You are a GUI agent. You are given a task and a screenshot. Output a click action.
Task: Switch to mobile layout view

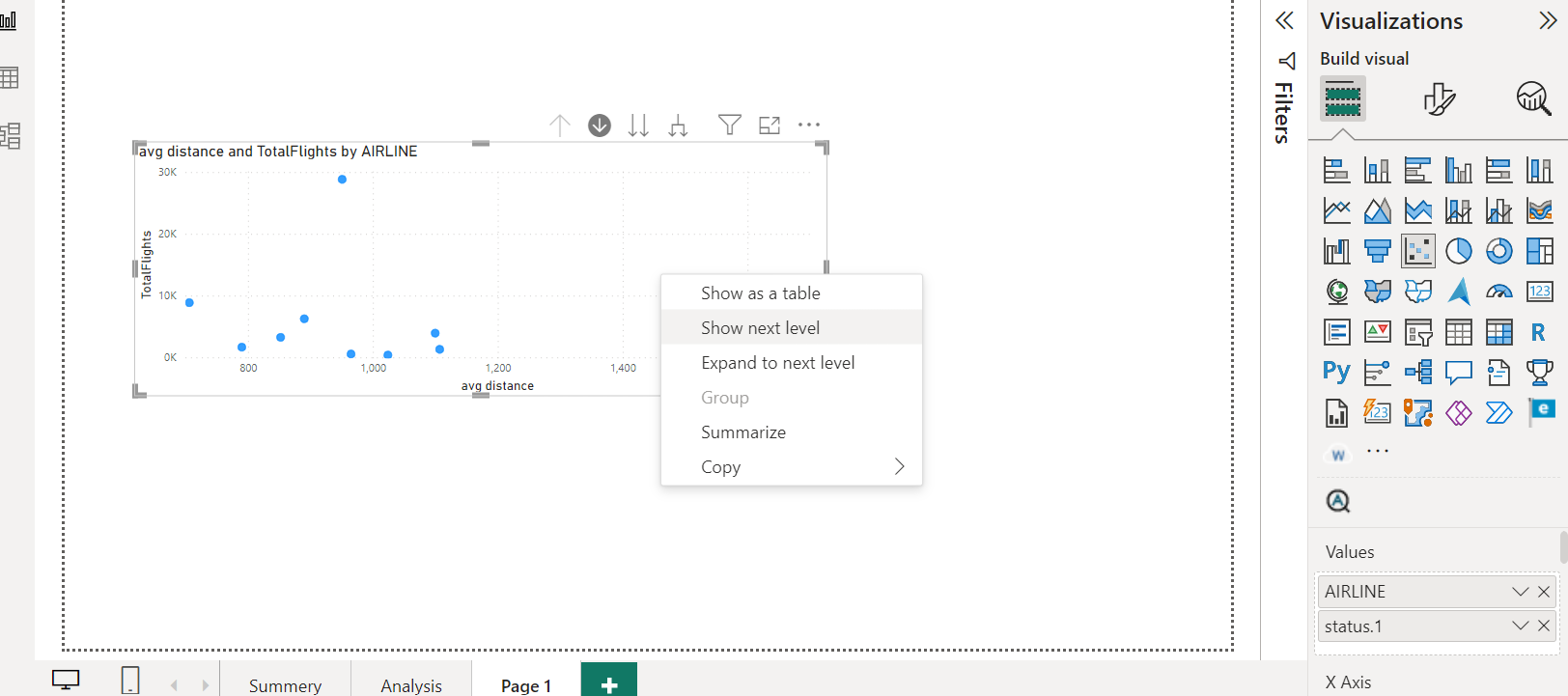click(x=130, y=681)
